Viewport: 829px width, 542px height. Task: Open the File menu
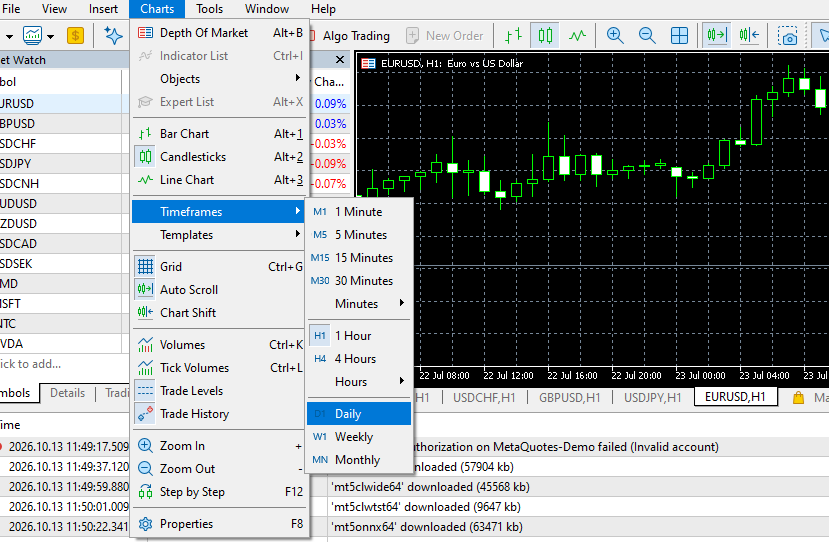pos(11,9)
